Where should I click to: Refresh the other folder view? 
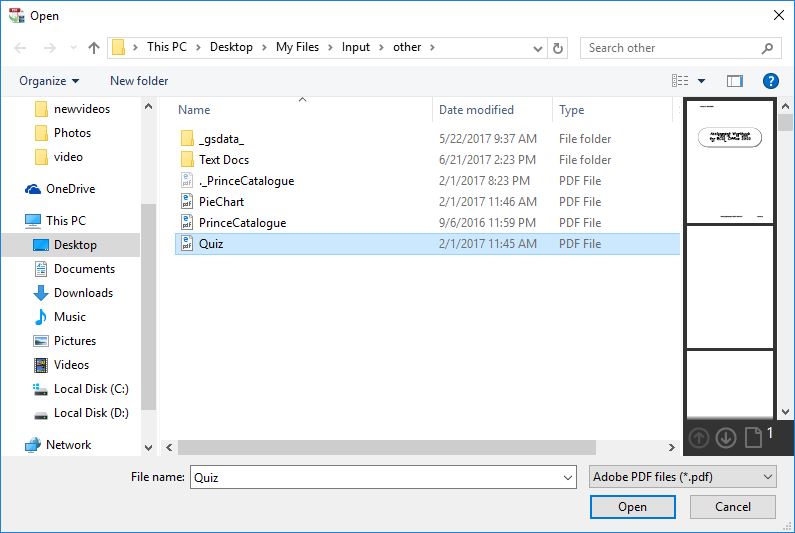point(558,48)
